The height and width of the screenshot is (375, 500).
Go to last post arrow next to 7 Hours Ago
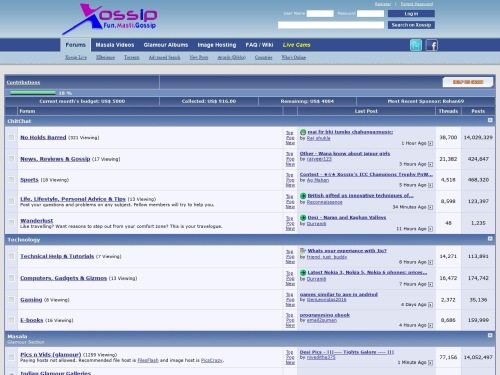pyautogui.click(x=430, y=284)
